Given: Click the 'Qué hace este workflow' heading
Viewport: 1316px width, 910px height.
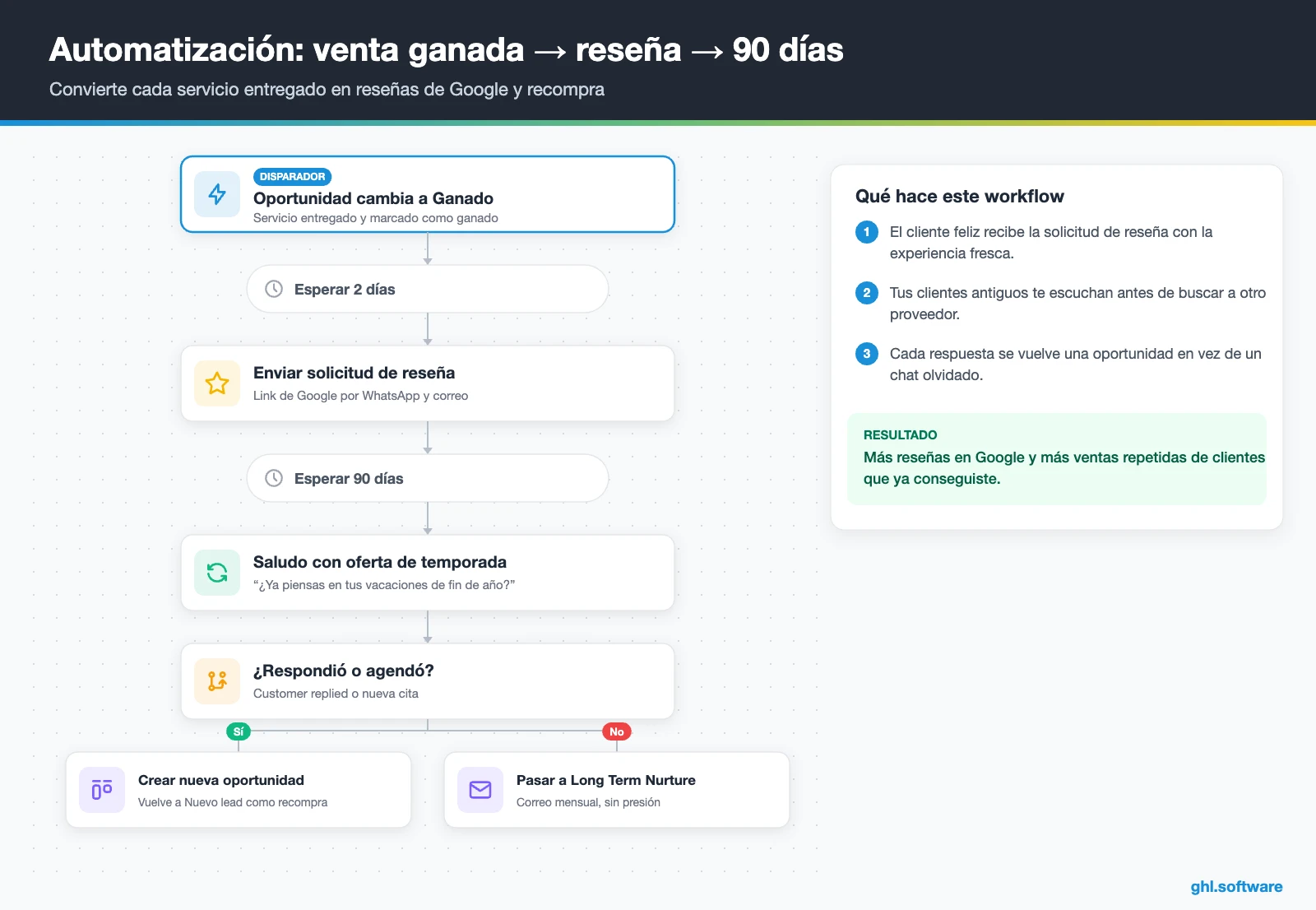Looking at the screenshot, I should [x=960, y=196].
